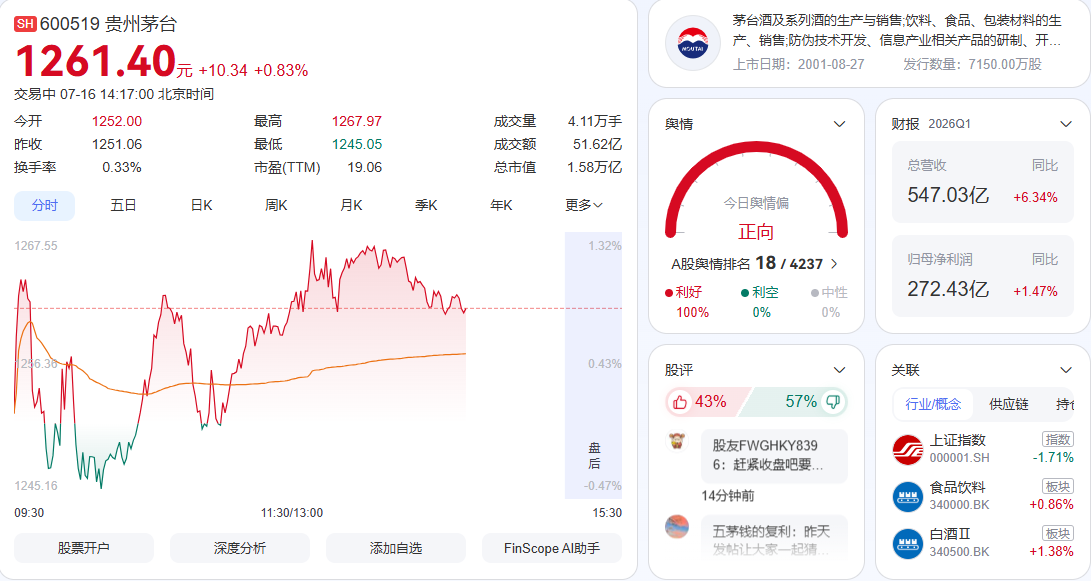
Task: Click the thumbs-up bullish vote icon
Action: (680, 402)
